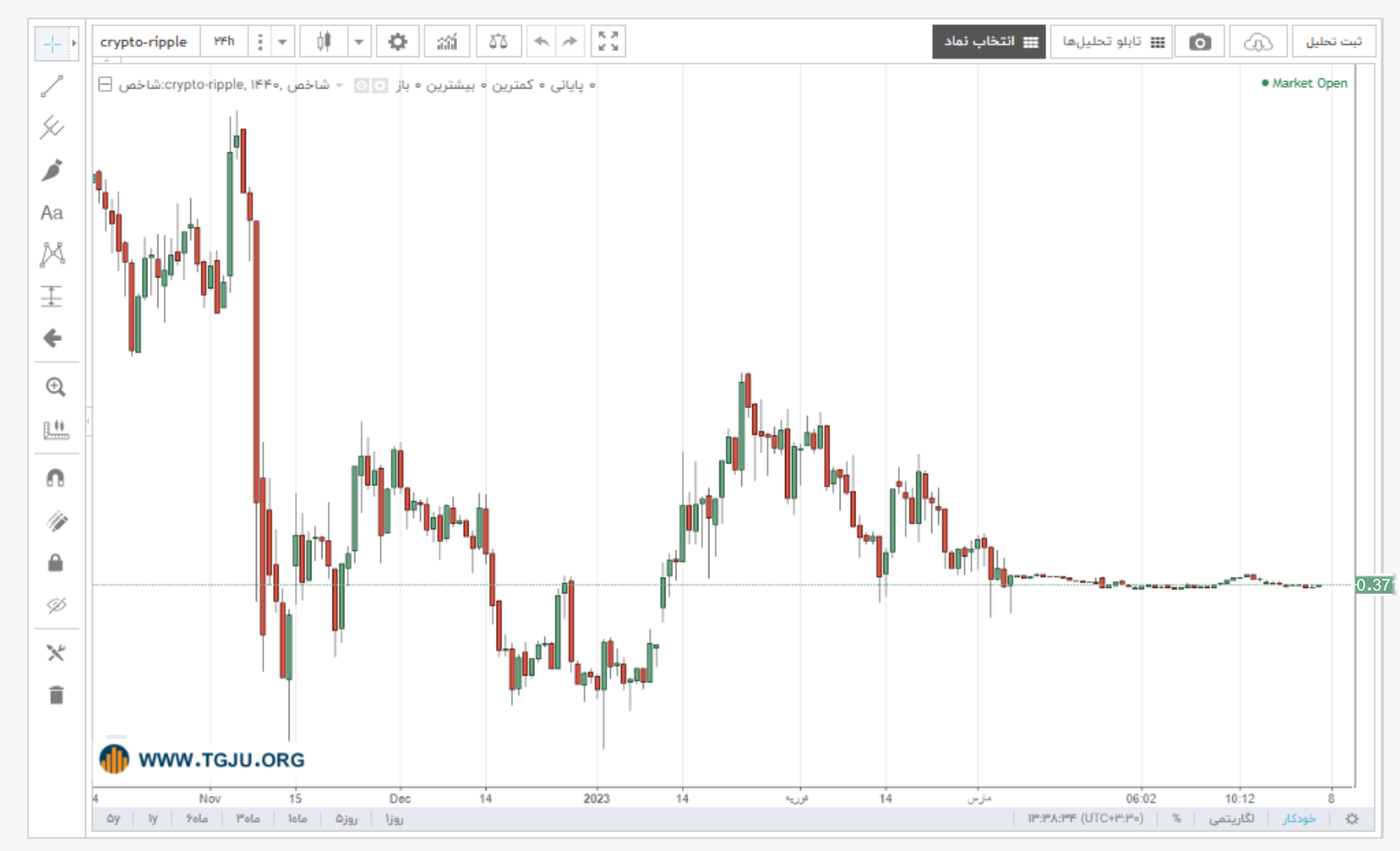Open chart settings gear in top toolbar

point(397,41)
